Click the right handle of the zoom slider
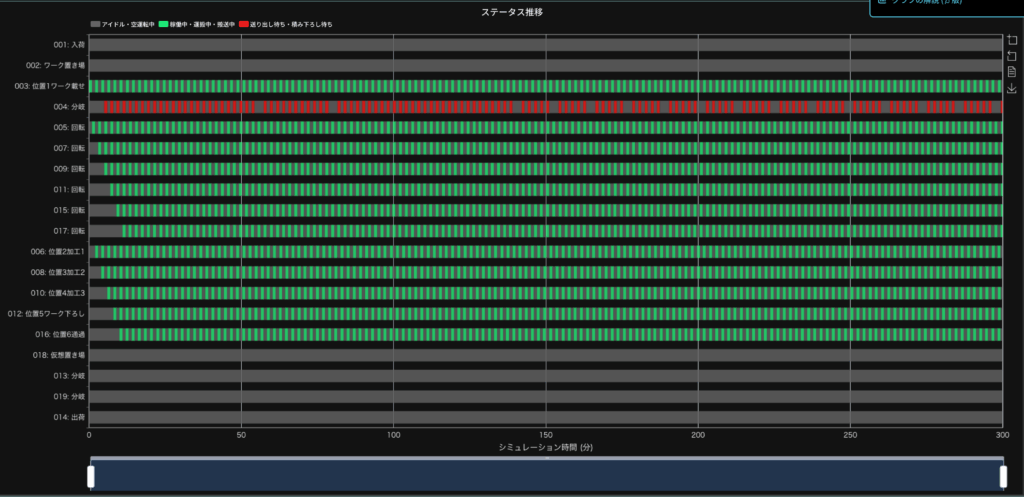The image size is (1024, 497). (1002, 476)
